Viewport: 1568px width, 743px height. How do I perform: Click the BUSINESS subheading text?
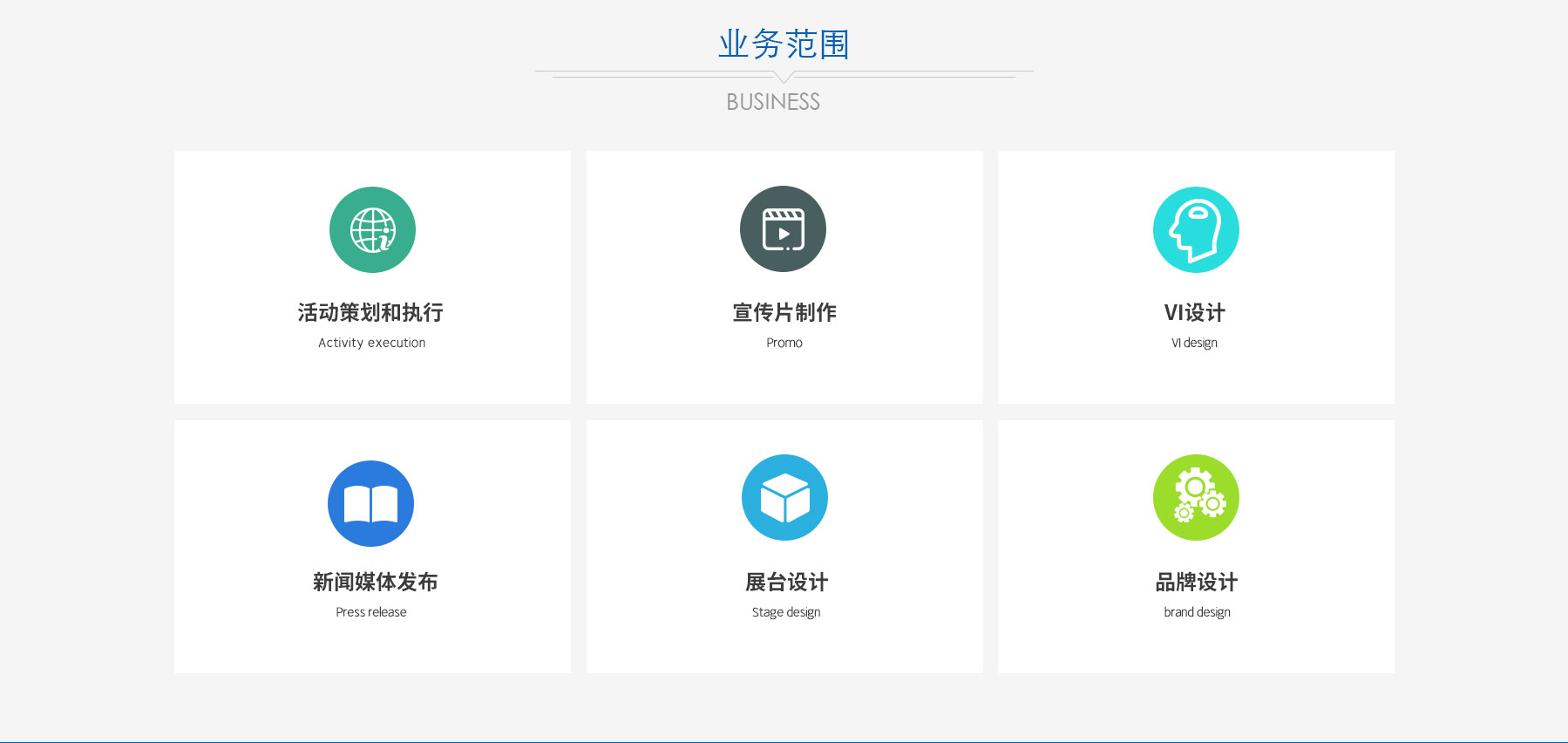[773, 102]
